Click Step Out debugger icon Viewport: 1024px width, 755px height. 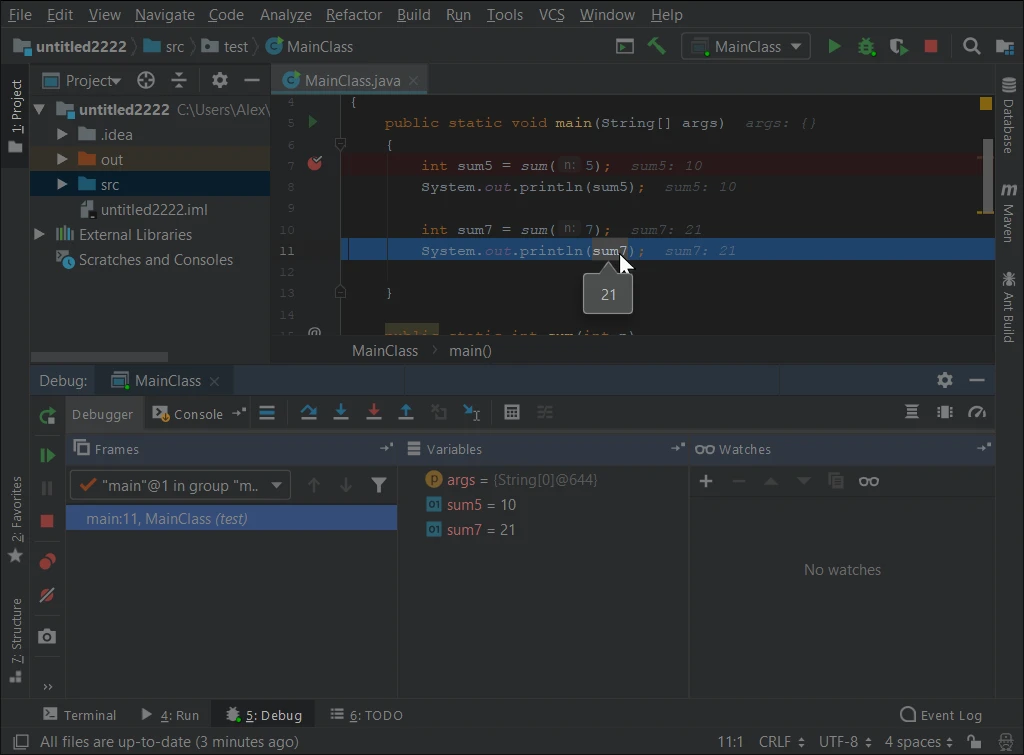[x=406, y=412]
